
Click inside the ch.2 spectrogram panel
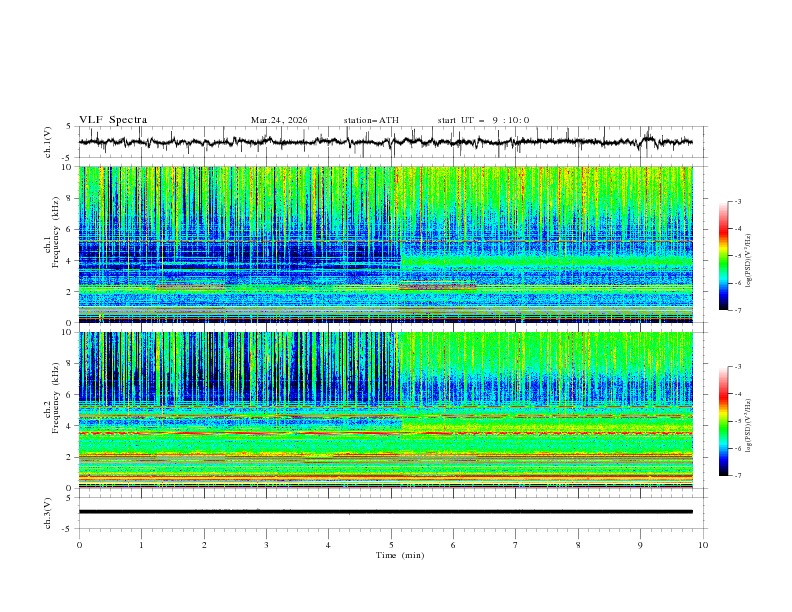coord(385,410)
